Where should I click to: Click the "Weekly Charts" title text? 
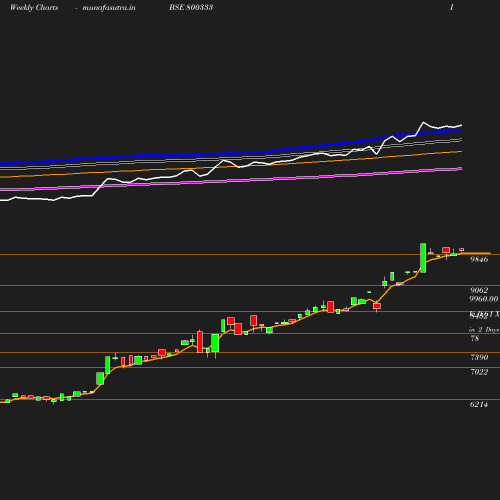point(34,7)
